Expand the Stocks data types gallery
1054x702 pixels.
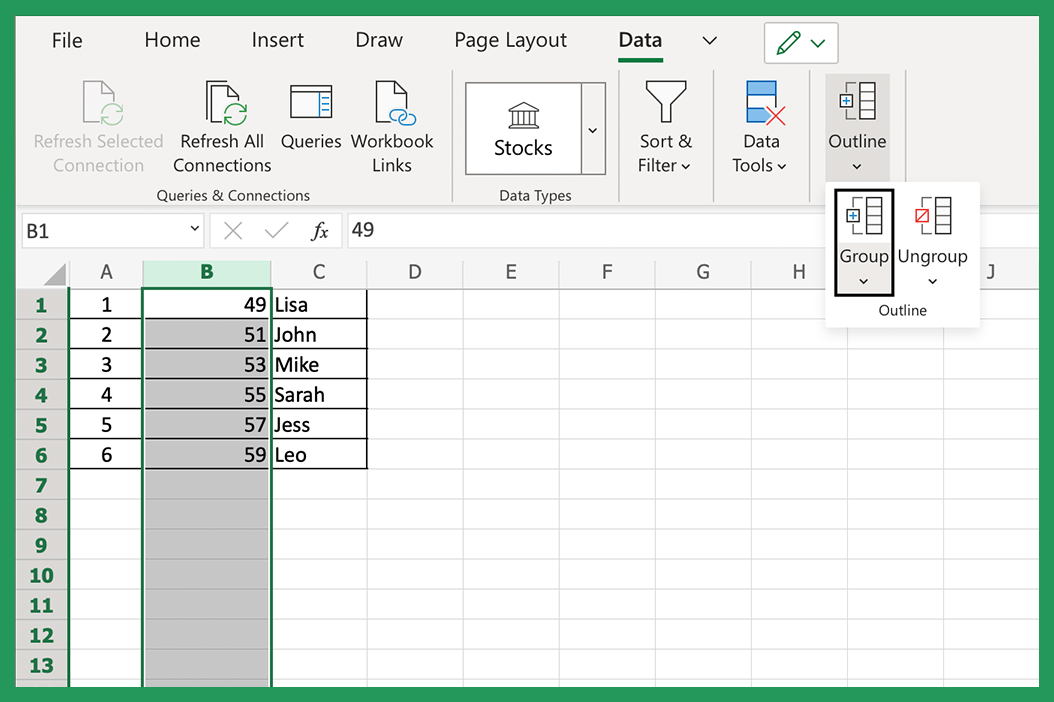tap(592, 127)
